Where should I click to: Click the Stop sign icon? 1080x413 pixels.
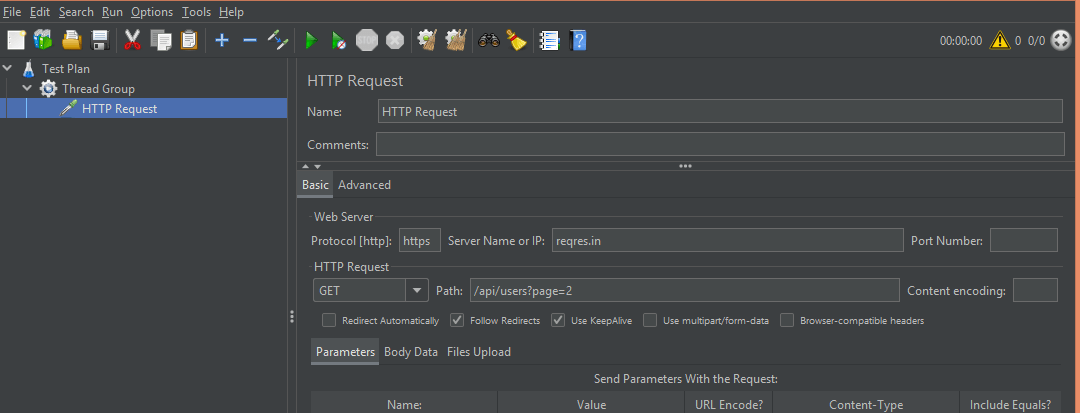pyautogui.click(x=366, y=41)
